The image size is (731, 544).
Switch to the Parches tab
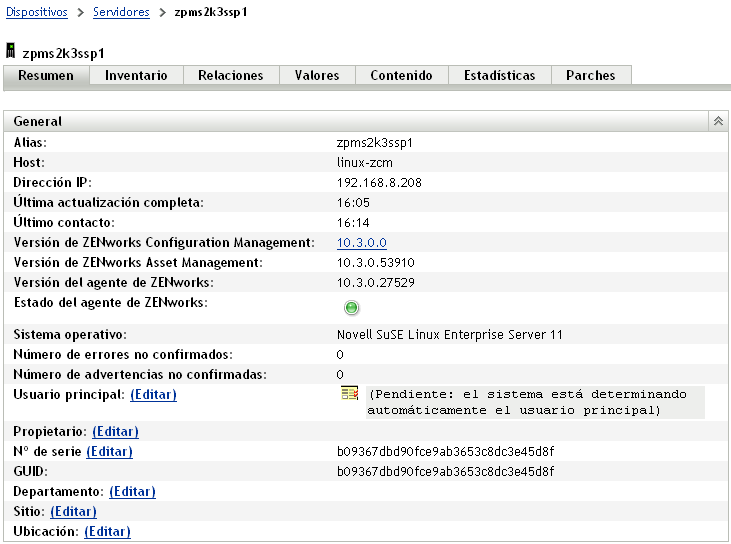[x=590, y=76]
